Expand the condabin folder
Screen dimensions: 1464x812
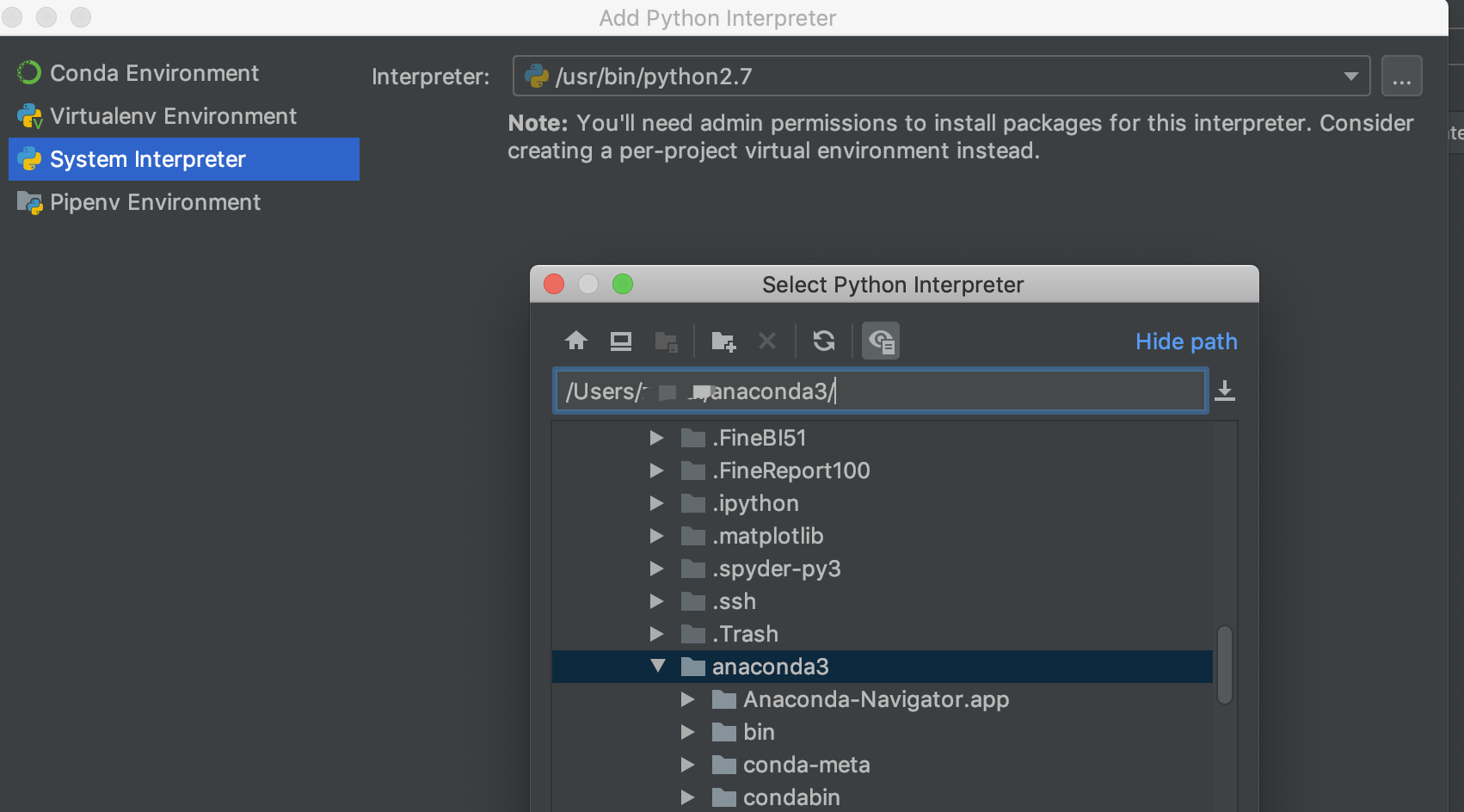[x=687, y=797]
